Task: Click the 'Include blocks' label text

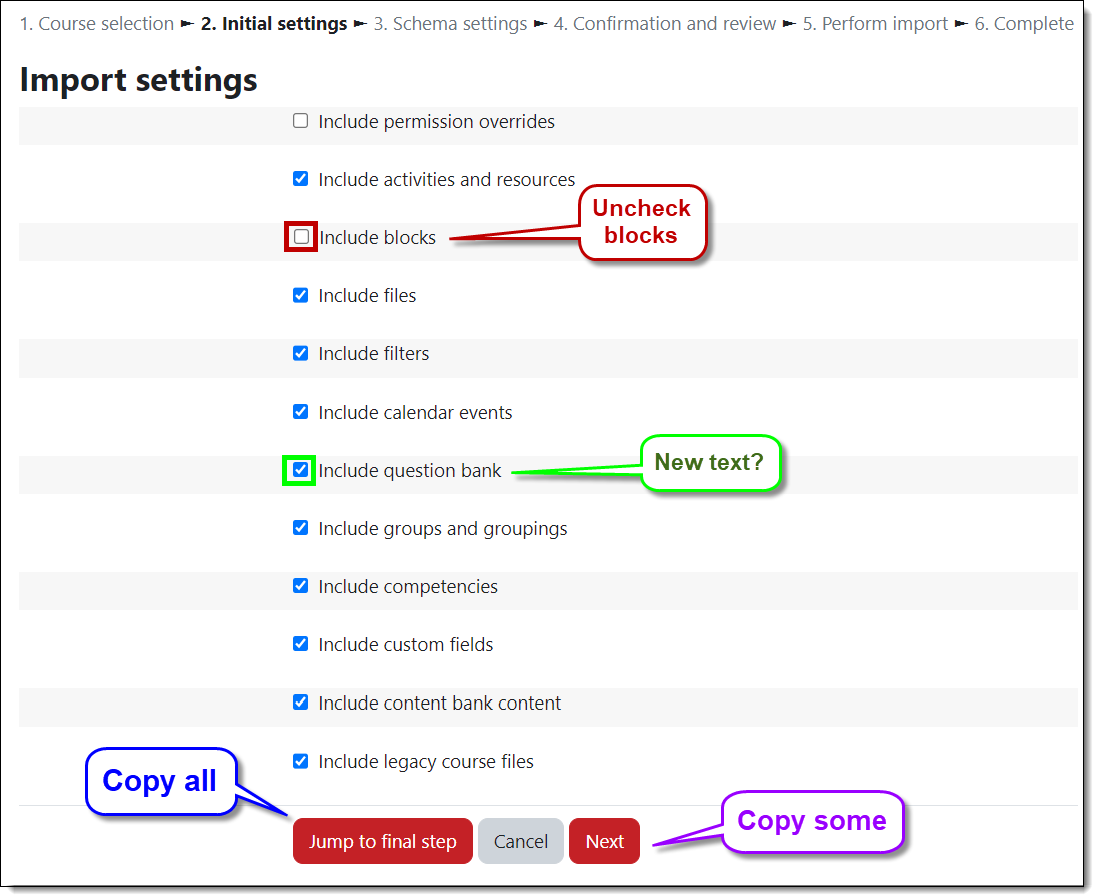Action: coord(378,238)
